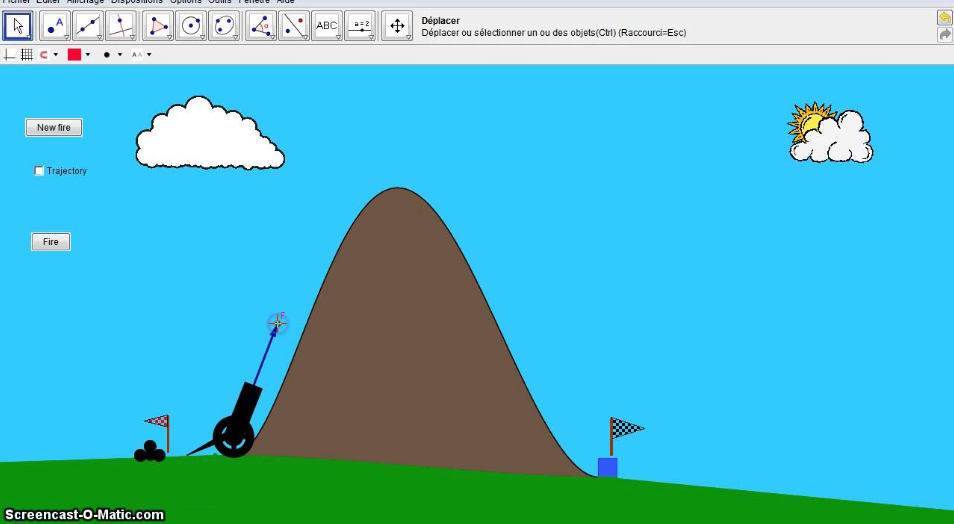
Task: Select the Reflect about line tool
Action: click(x=294, y=26)
